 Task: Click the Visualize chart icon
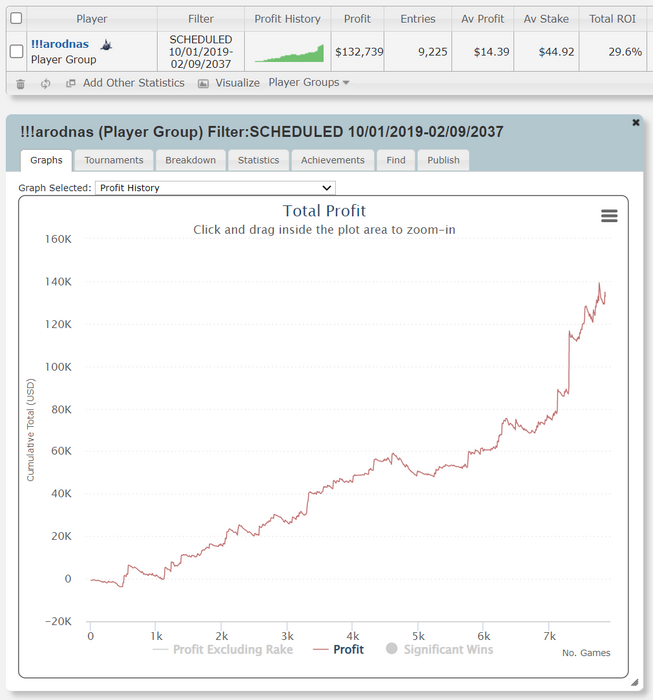coord(203,83)
